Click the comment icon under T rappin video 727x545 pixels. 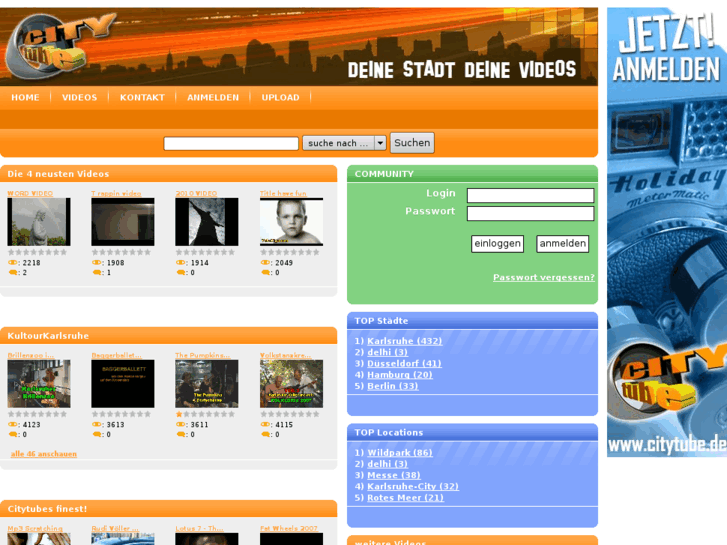pyautogui.click(x=96, y=273)
